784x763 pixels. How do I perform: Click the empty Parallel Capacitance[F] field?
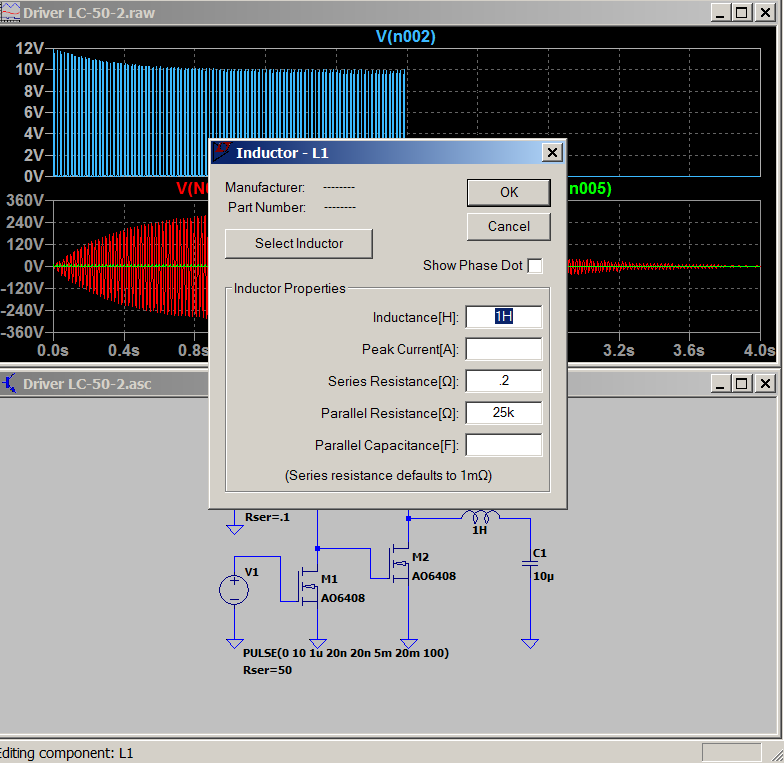(x=503, y=445)
